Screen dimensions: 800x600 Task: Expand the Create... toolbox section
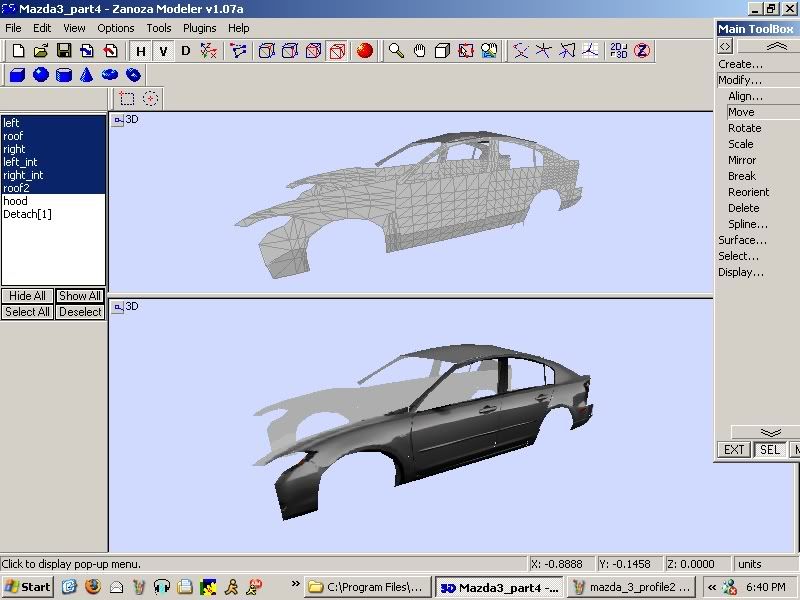[740, 64]
